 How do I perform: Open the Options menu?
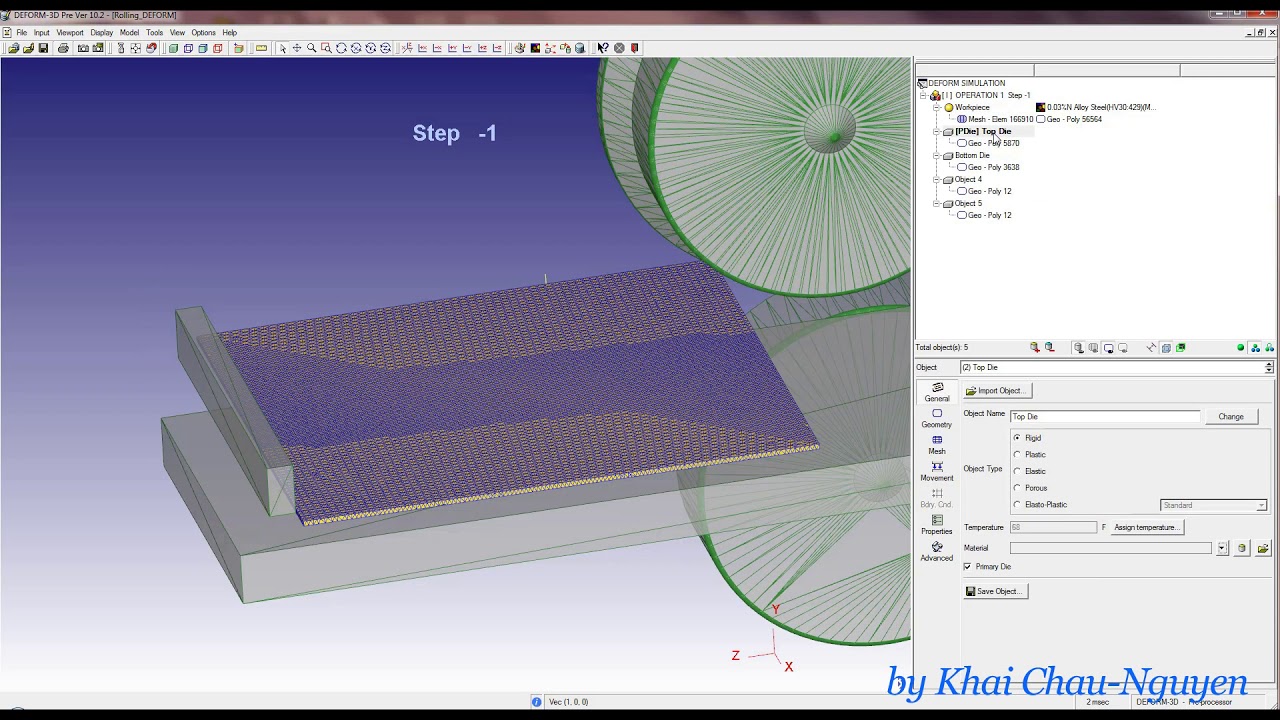click(x=203, y=33)
